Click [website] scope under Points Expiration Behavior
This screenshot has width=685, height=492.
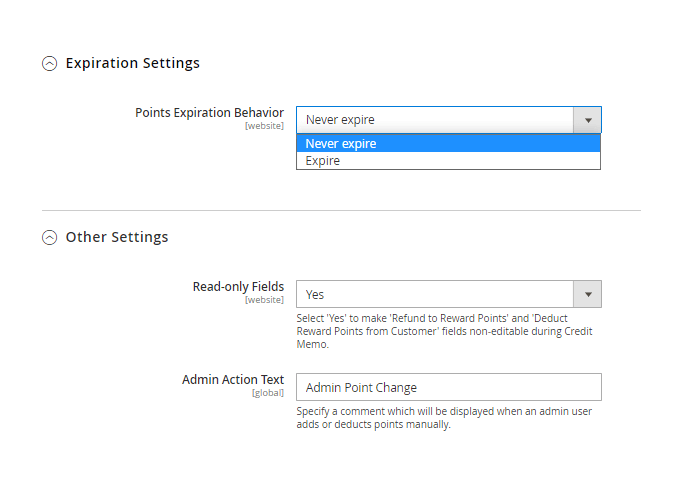tap(264, 126)
